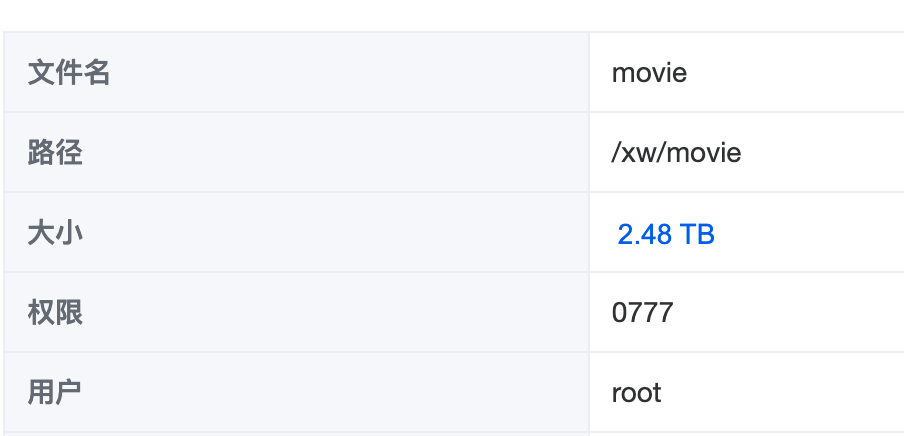
Task: Click the text 权限 in the fourth row
Action: [x=55, y=313]
